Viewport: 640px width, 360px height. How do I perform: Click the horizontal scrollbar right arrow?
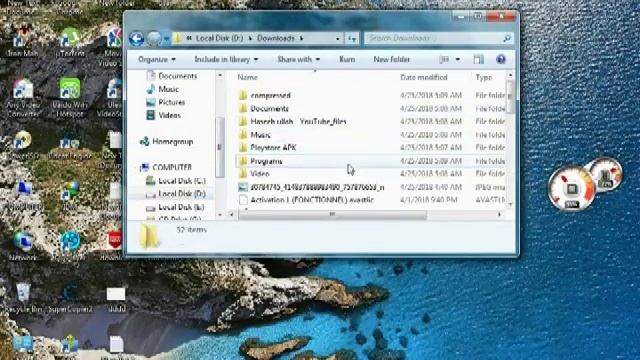pyautogui.click(x=500, y=214)
